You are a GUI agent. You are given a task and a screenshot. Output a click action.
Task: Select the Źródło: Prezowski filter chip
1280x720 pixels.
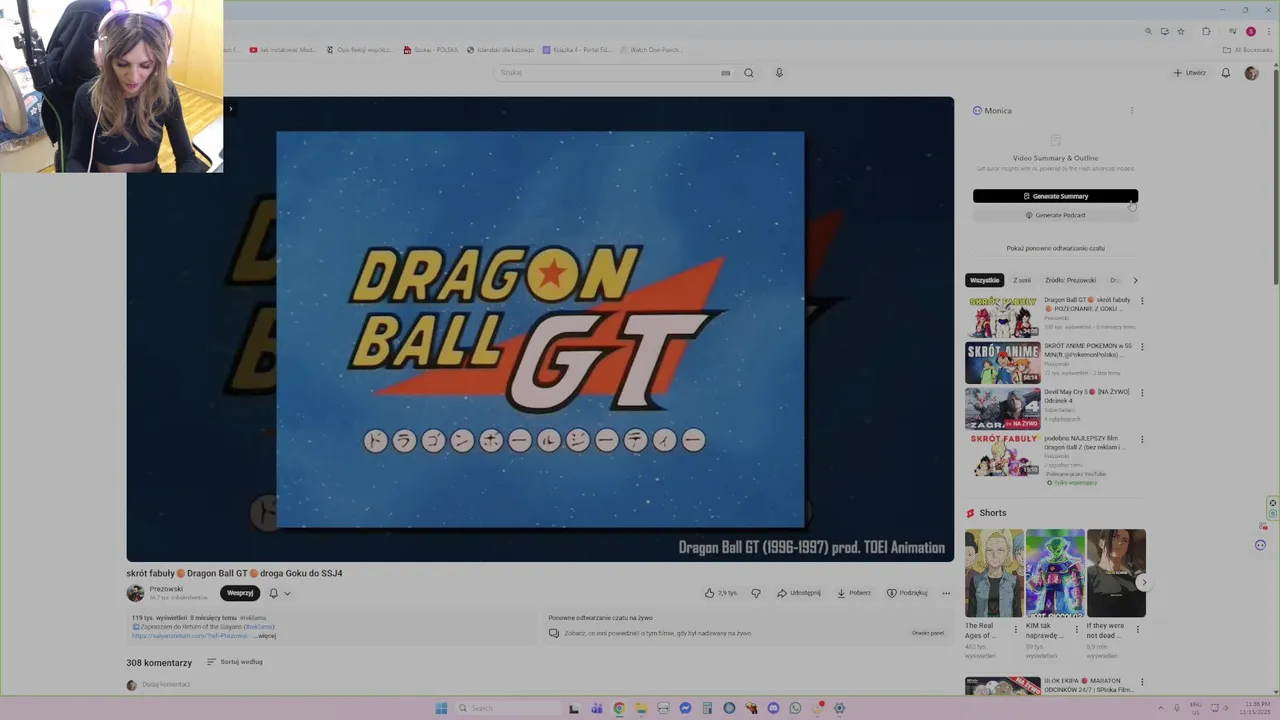click(x=1070, y=280)
